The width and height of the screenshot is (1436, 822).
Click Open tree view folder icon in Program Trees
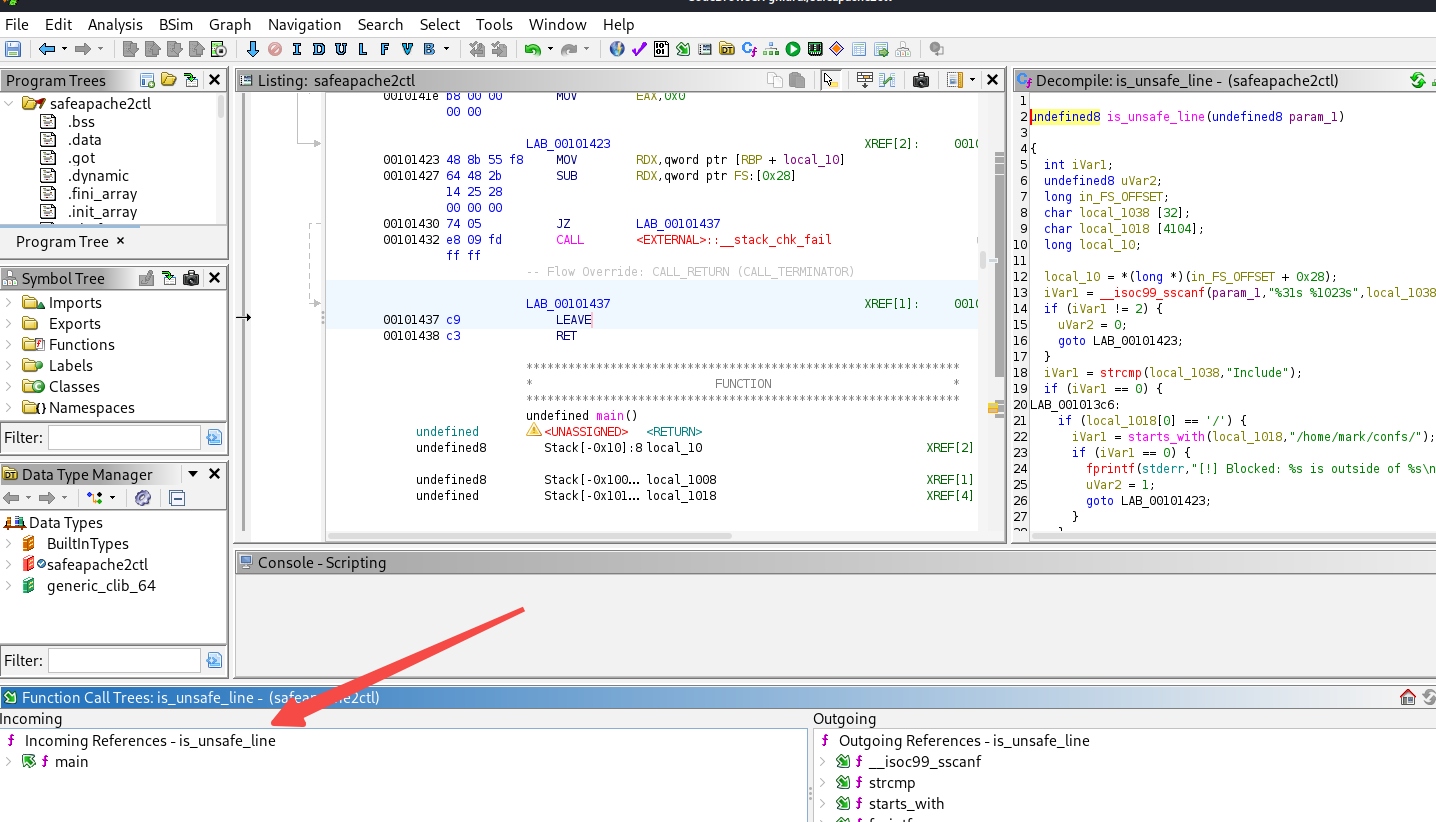(x=169, y=80)
